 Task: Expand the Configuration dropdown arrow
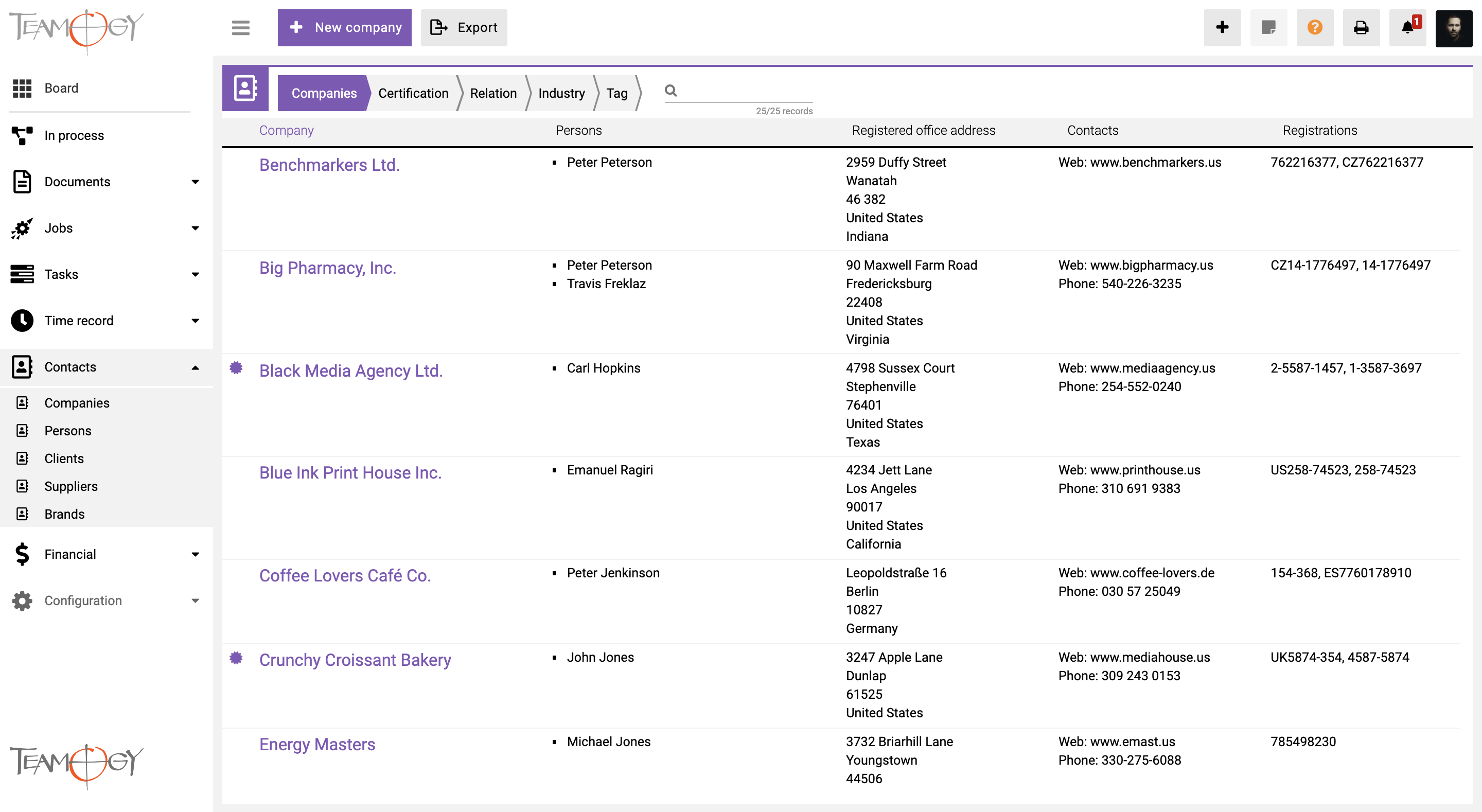pos(195,601)
